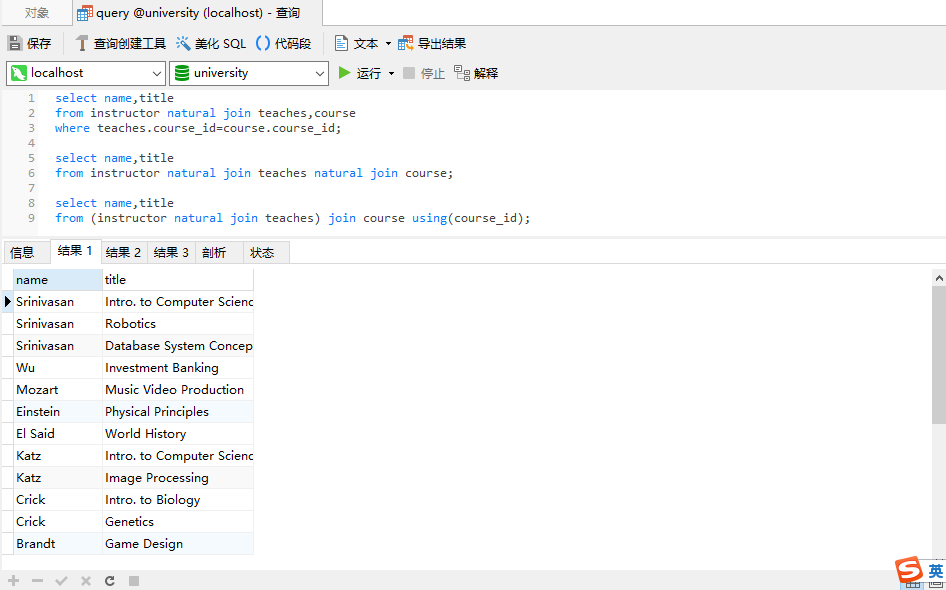Open the code snippet (代码段) panel
946x590 pixels.
284,43
